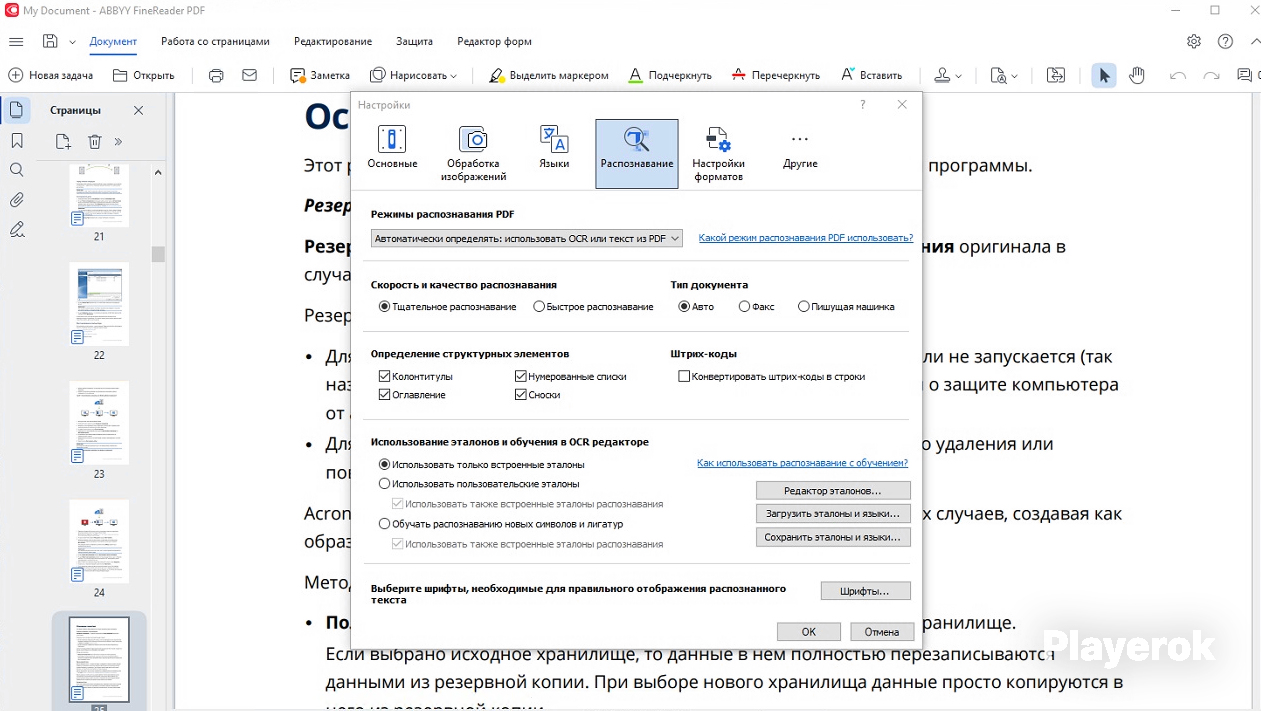Image resolution: width=1261 pixels, height=711 pixels.
Task: Click the Save document icon
Action: pyautogui.click(x=50, y=42)
